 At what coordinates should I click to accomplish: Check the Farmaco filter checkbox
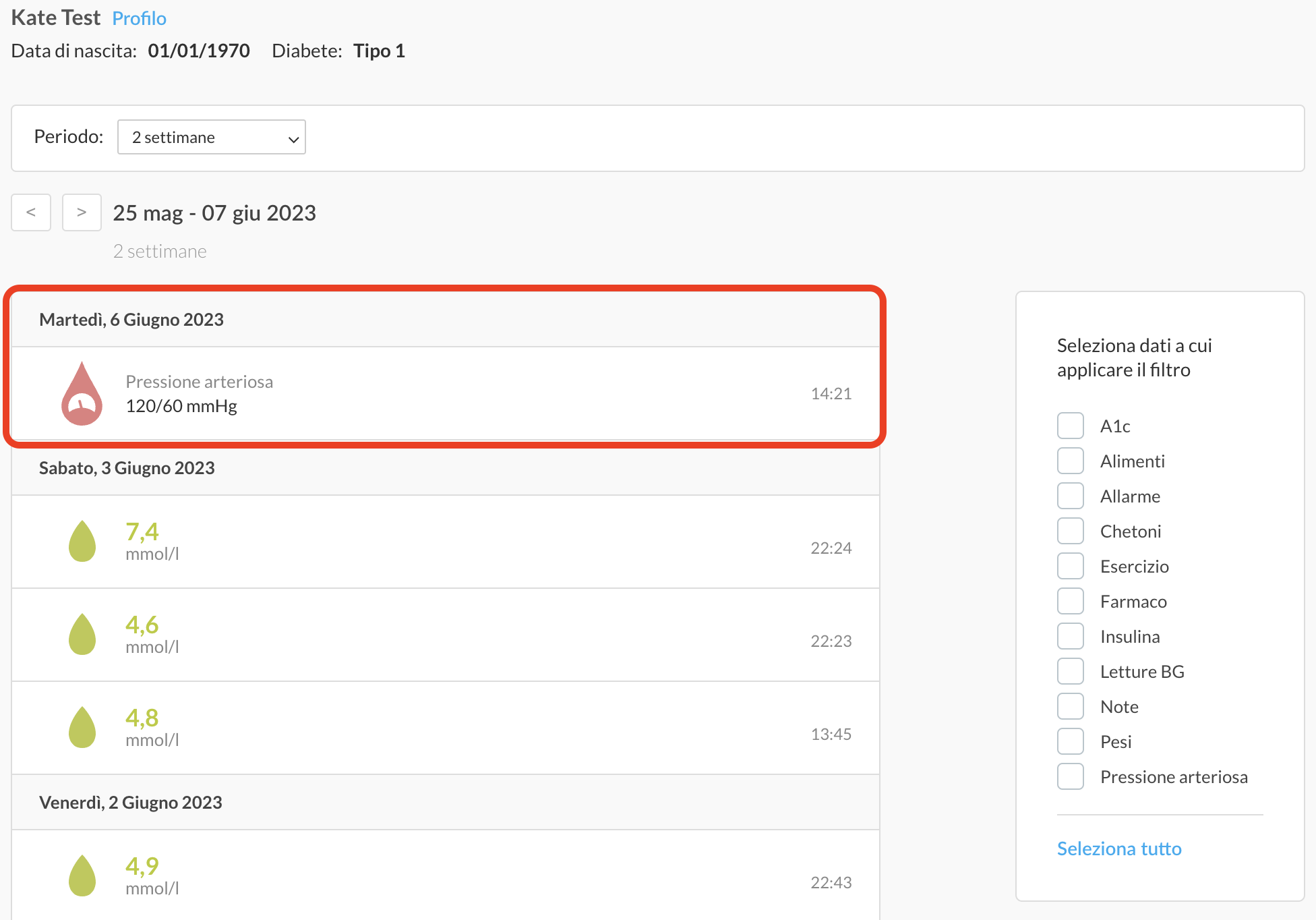point(1071,602)
